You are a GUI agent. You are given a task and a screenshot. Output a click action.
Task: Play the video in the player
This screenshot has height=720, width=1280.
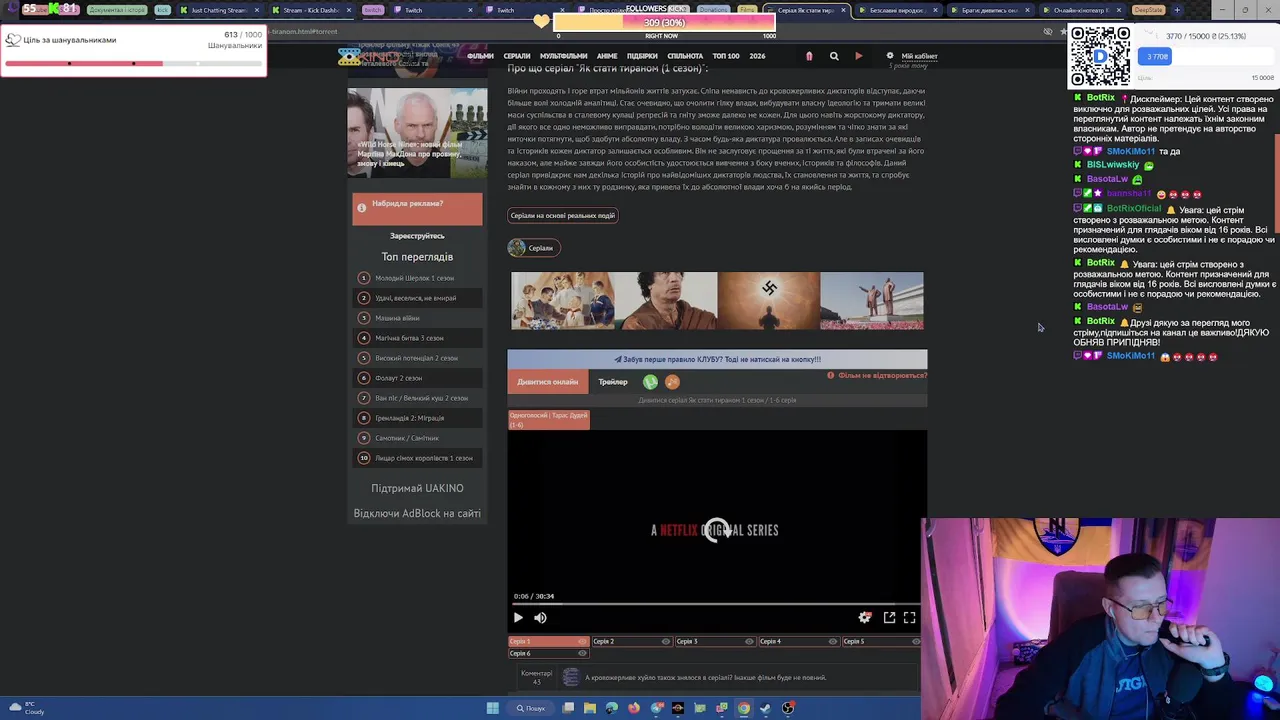tap(518, 618)
